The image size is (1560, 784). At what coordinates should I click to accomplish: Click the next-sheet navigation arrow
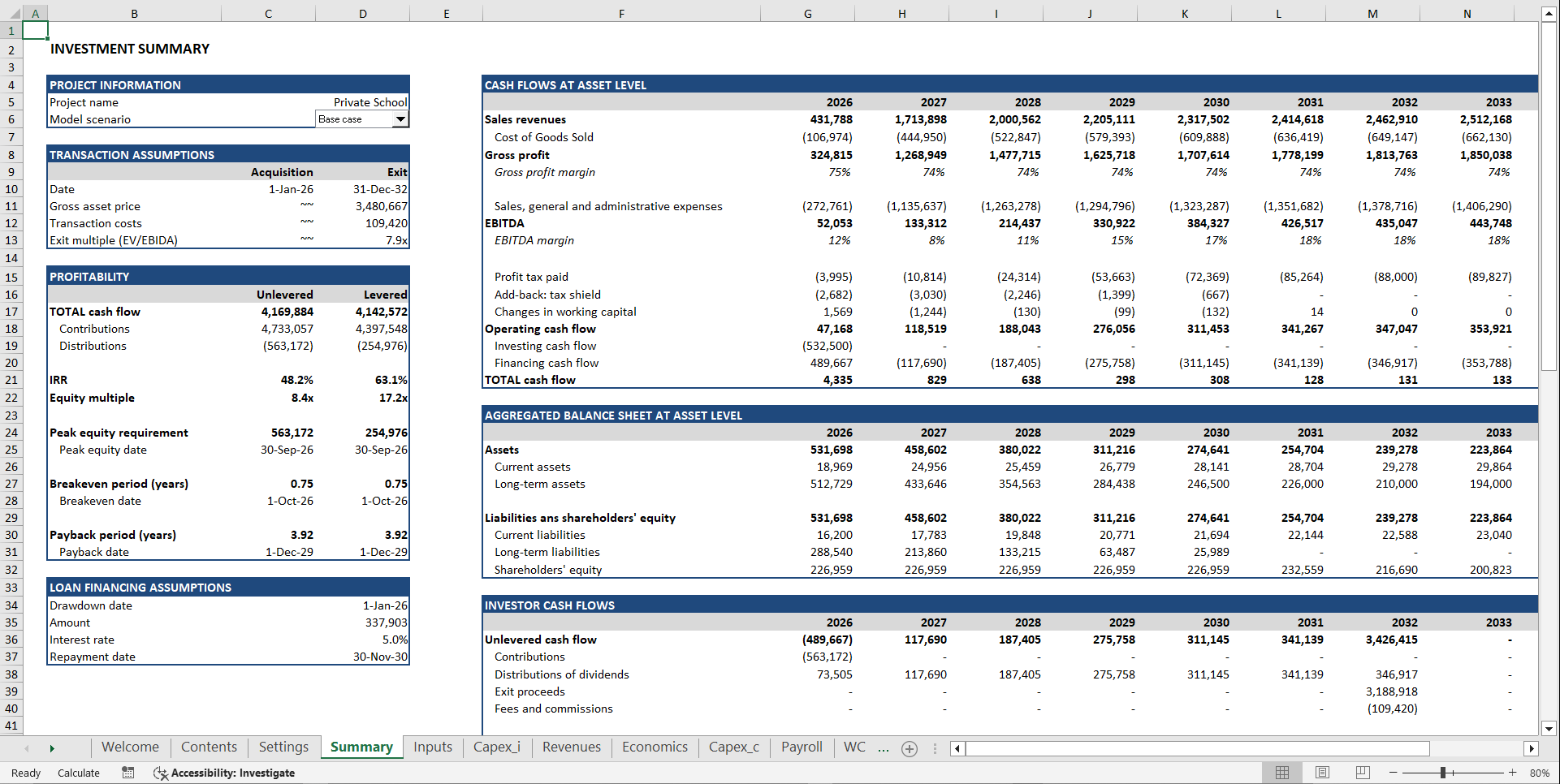[51, 747]
